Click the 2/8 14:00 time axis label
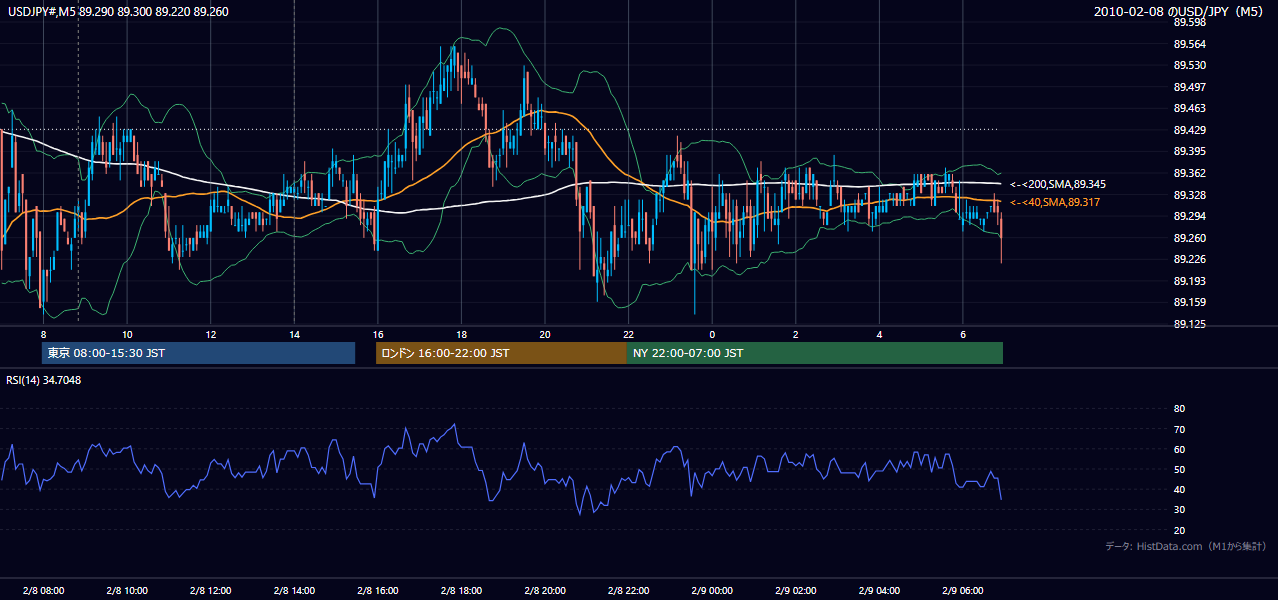 click(x=294, y=590)
